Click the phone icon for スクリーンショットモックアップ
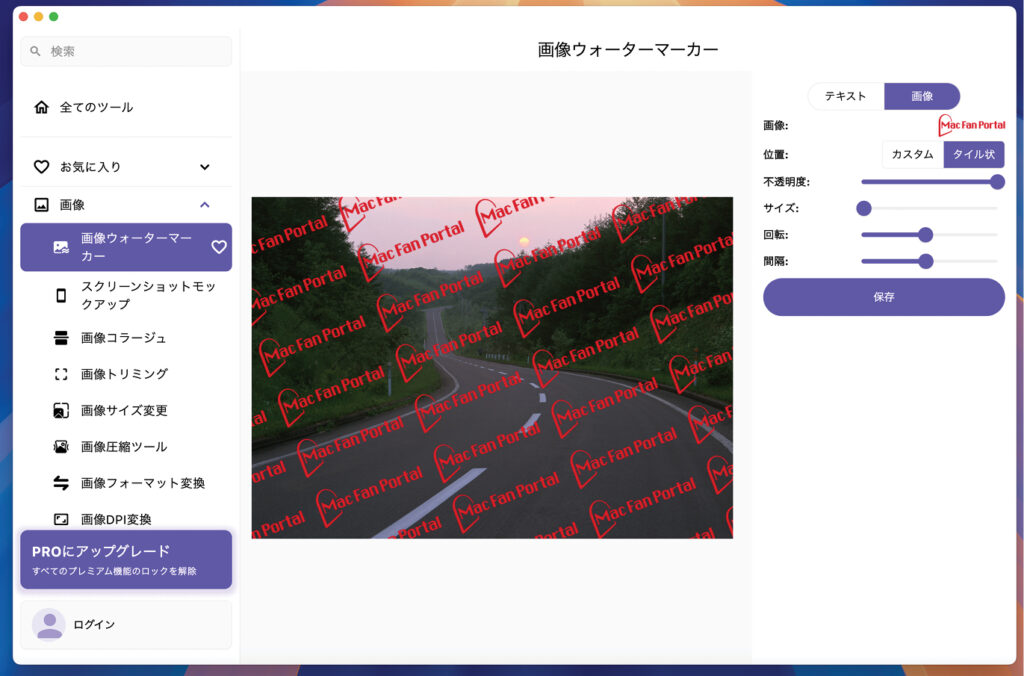The width and height of the screenshot is (1024, 676). (61, 295)
